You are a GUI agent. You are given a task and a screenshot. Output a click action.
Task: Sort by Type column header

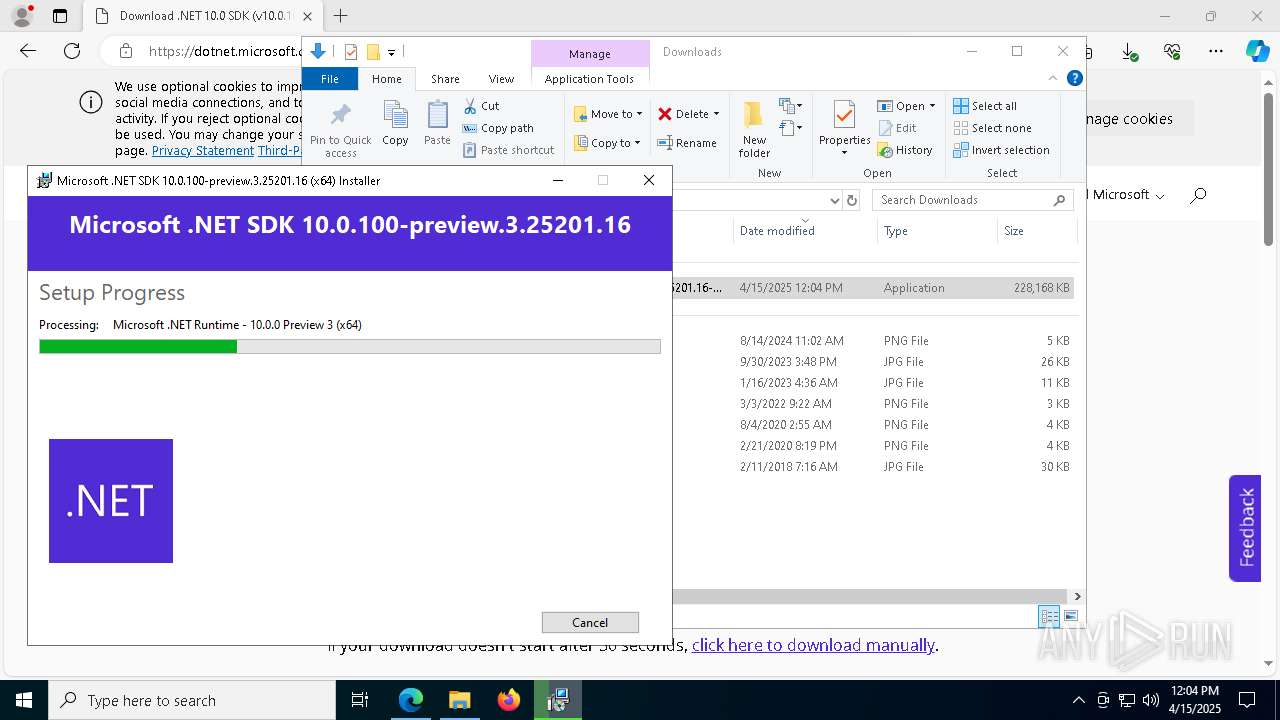pyautogui.click(x=937, y=231)
